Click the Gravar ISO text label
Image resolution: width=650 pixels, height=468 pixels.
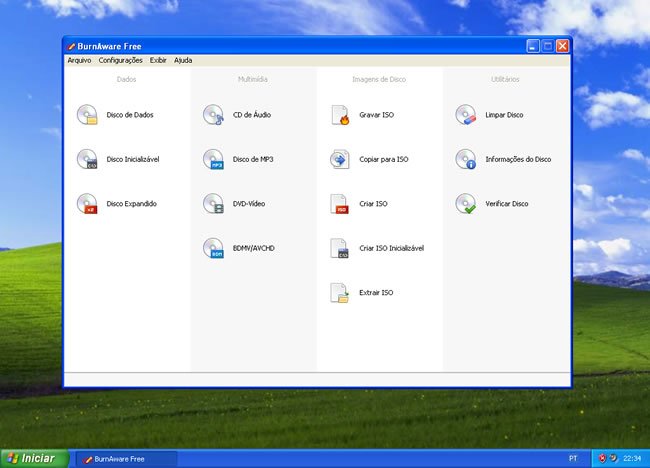(x=376, y=115)
